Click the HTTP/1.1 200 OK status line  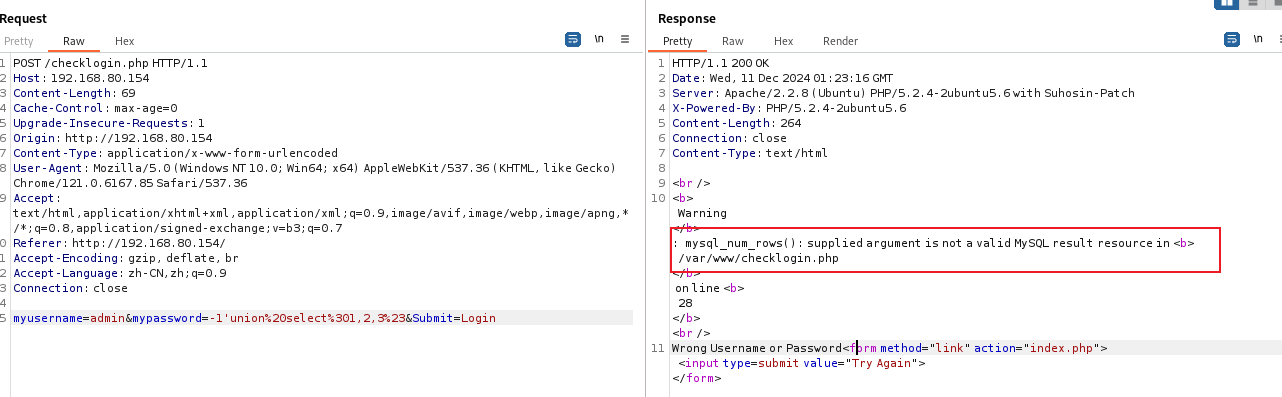pyautogui.click(x=720, y=63)
